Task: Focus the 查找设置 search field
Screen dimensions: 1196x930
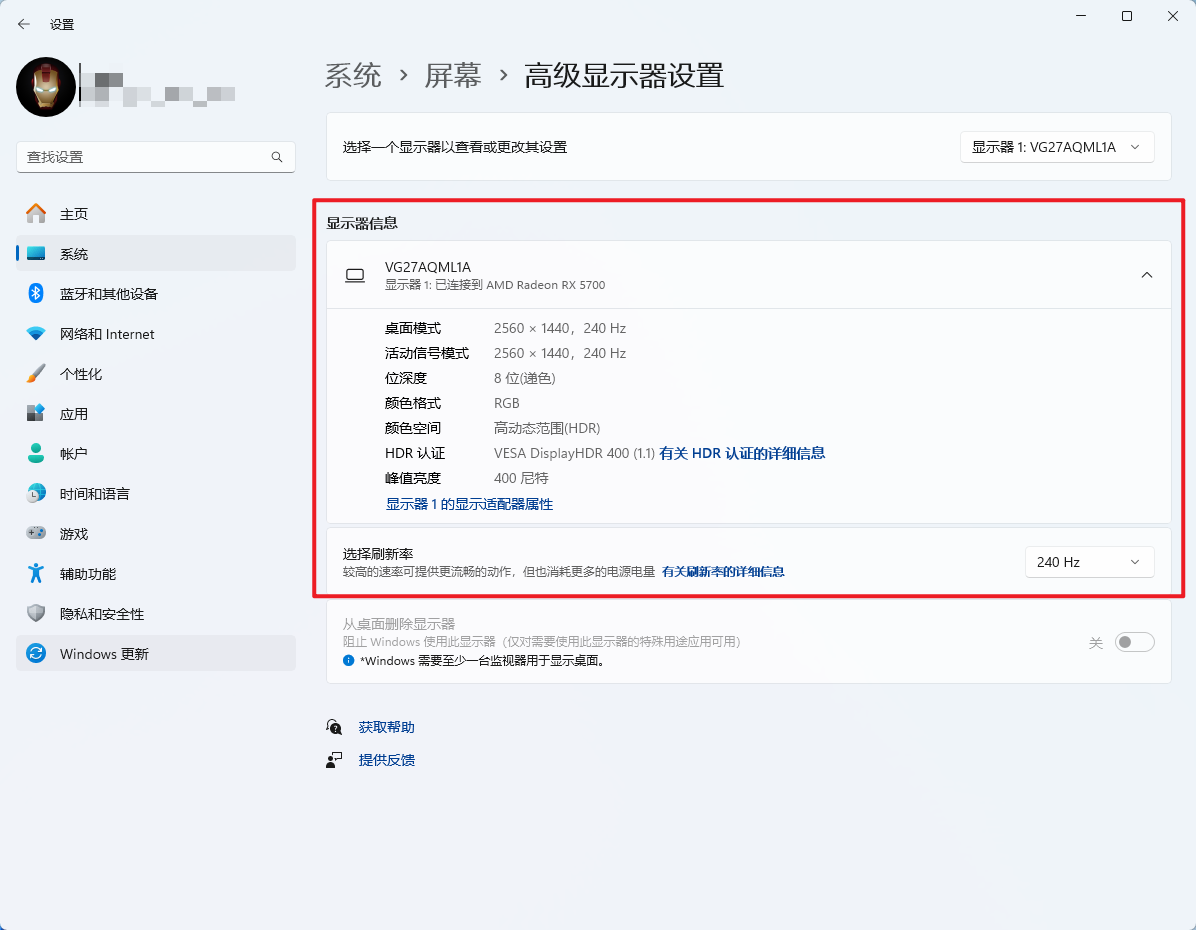Action: tap(156, 157)
